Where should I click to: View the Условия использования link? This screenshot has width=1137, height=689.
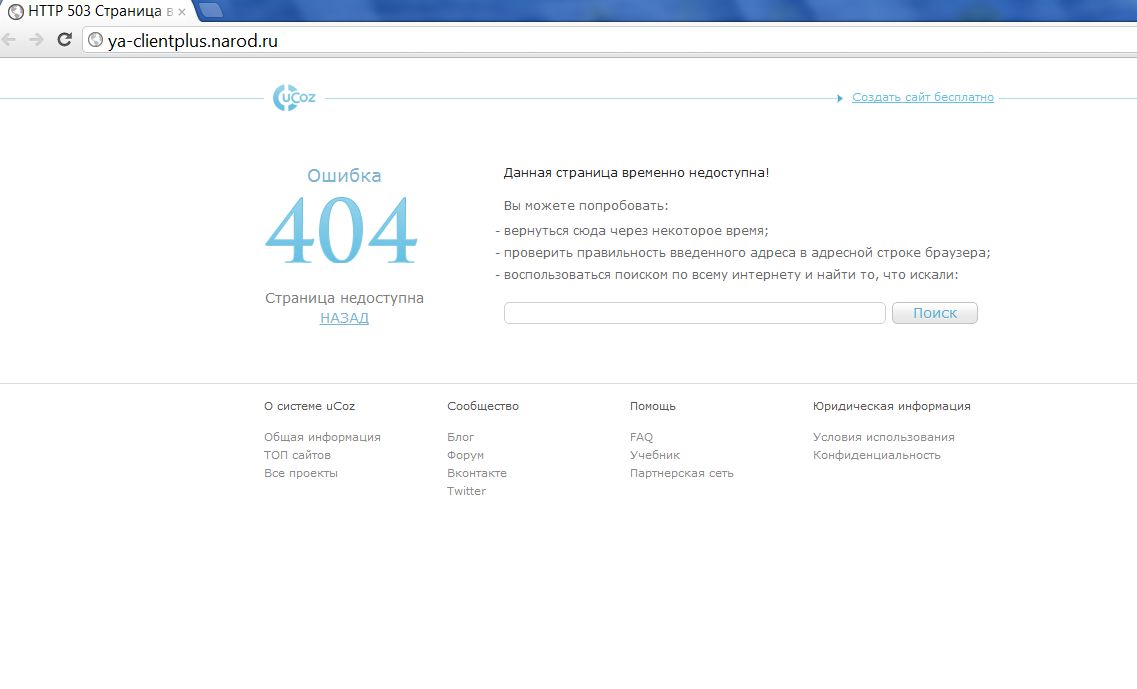pos(883,437)
